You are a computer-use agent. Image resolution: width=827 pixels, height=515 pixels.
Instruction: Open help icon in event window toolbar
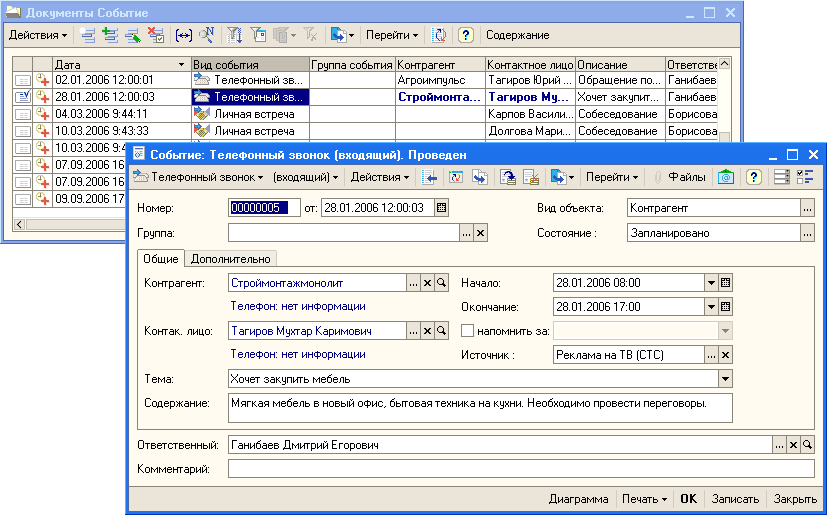coord(753,177)
